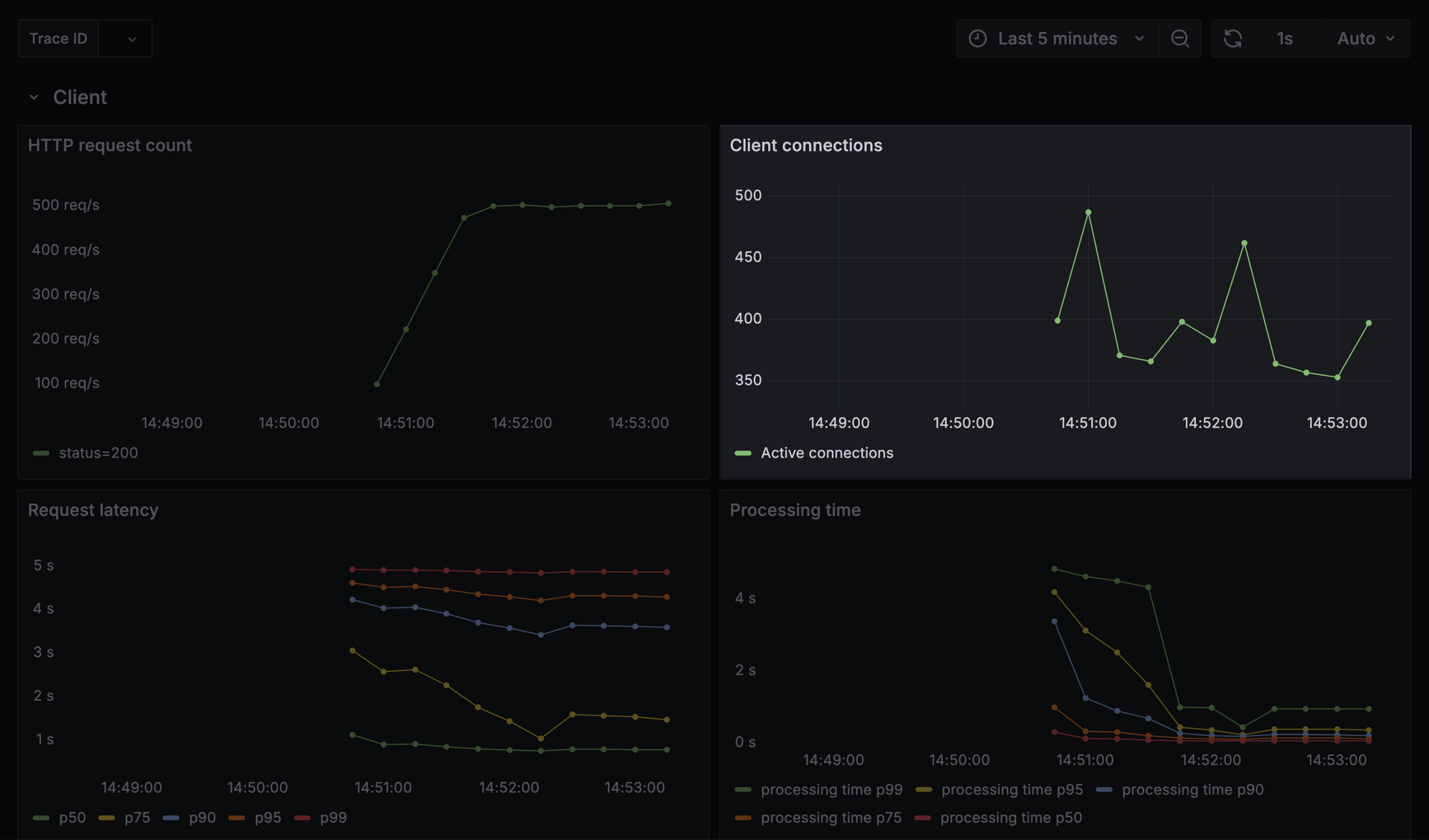Viewport: 1429px width, 840px height.
Task: Click the refresh dashboard icon
Action: pyautogui.click(x=1233, y=38)
